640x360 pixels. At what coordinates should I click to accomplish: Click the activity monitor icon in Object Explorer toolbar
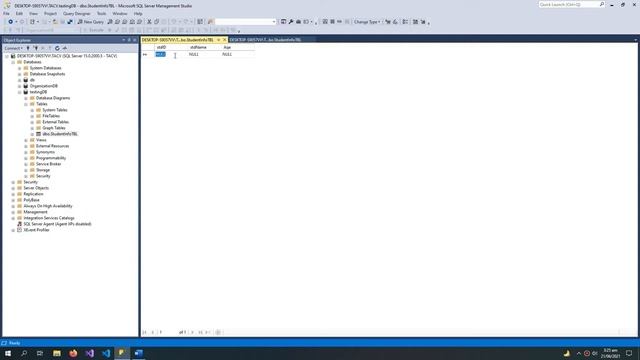point(64,48)
